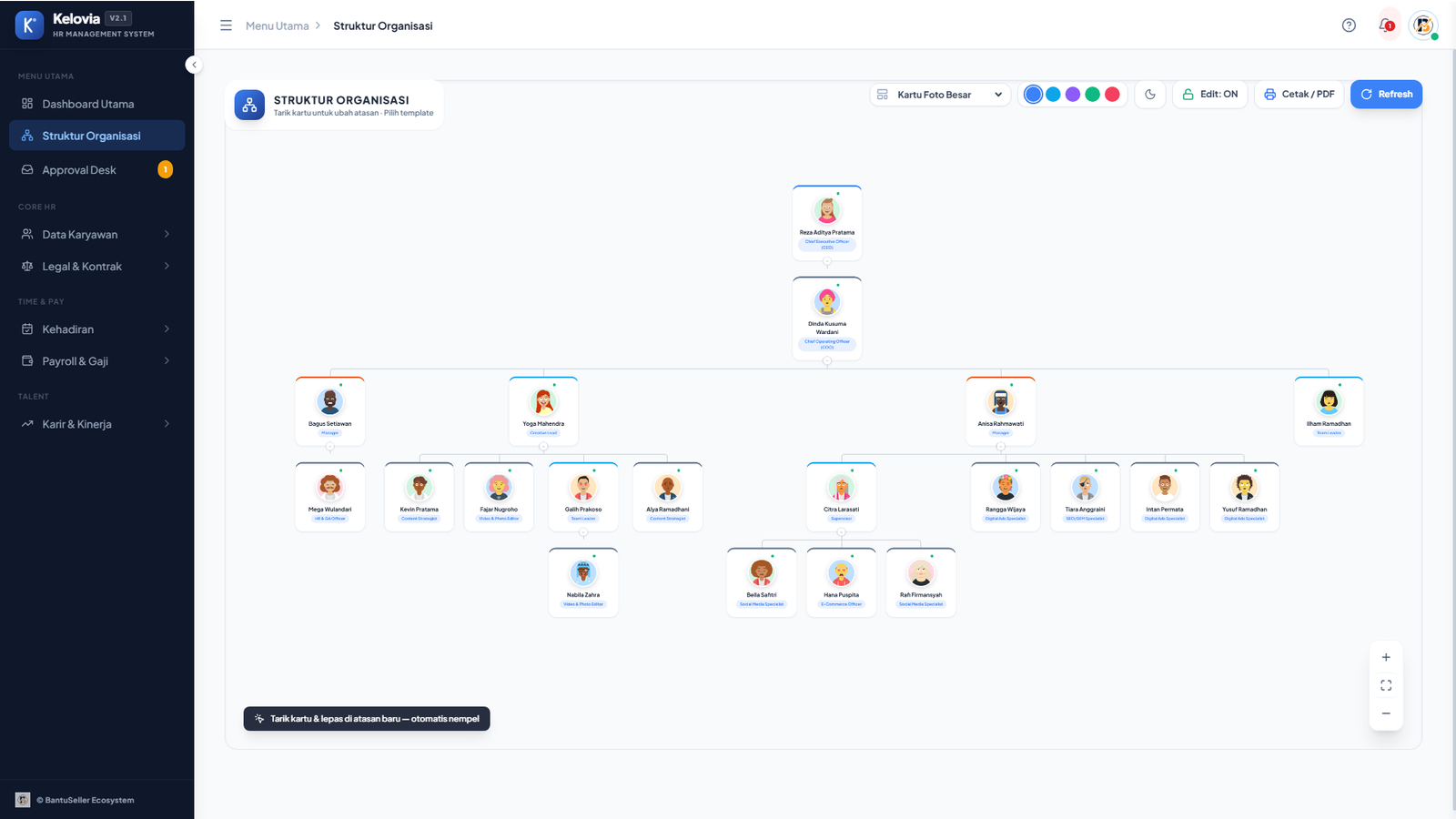
Task: Select the purple color theme swatch
Action: click(1073, 95)
